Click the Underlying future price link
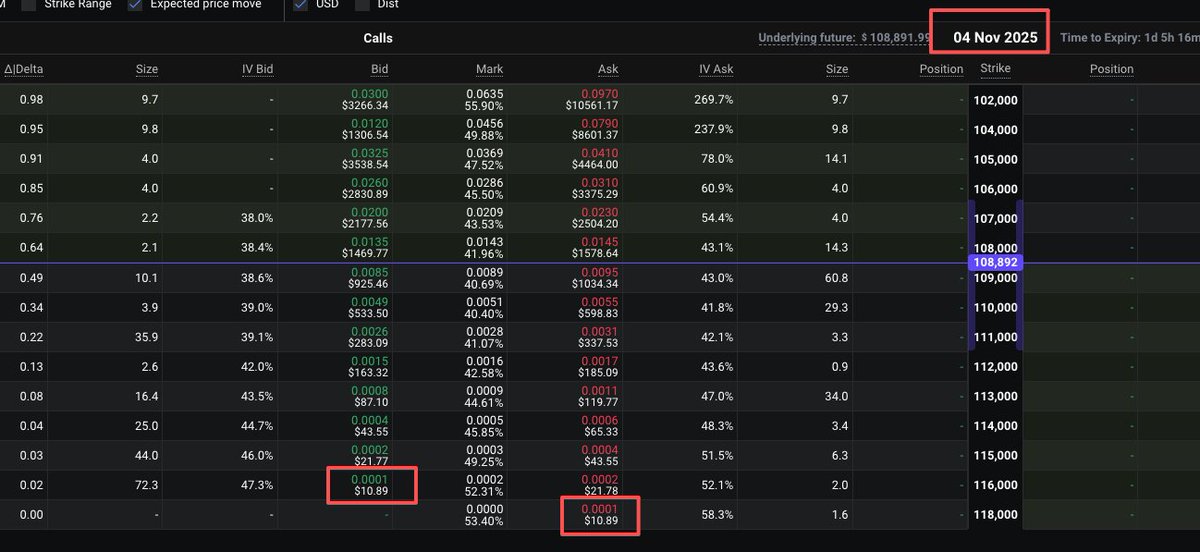1200x552 pixels. coord(843,38)
